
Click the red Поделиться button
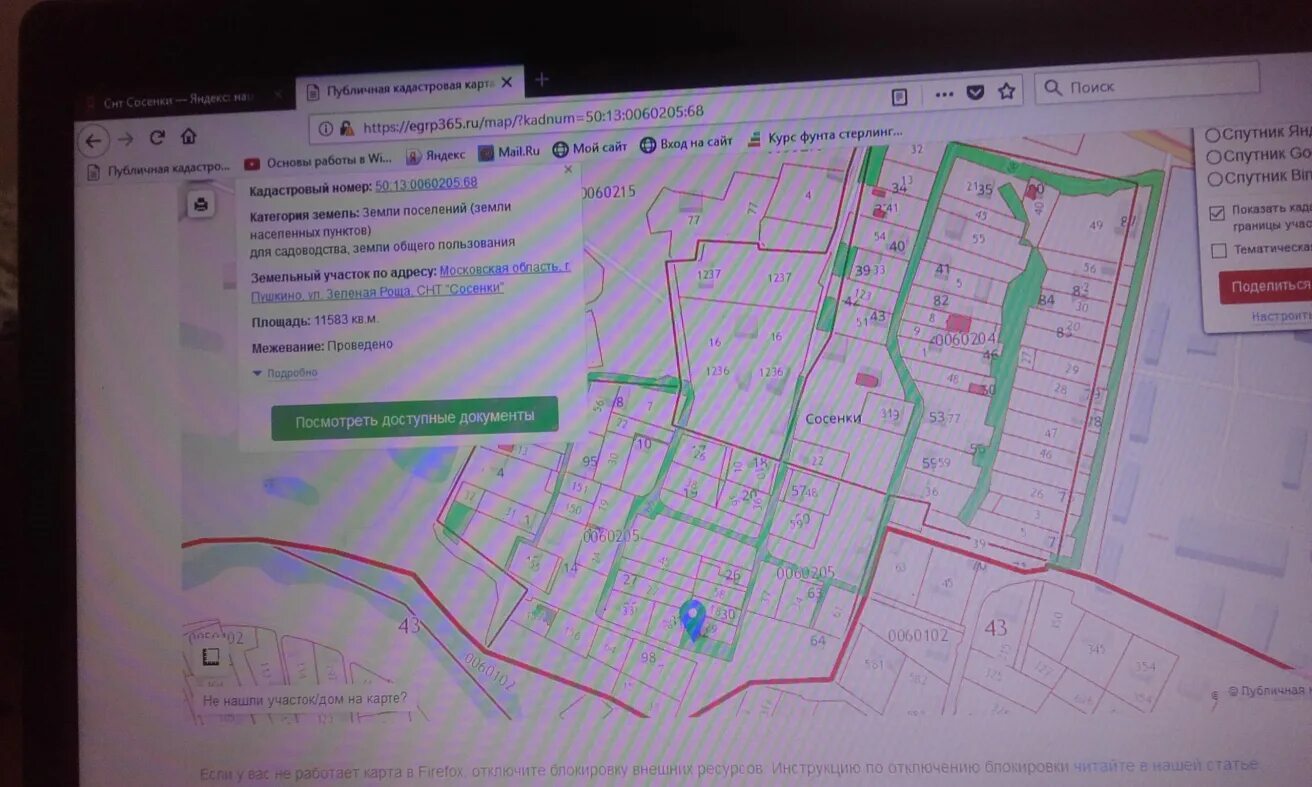click(1267, 286)
